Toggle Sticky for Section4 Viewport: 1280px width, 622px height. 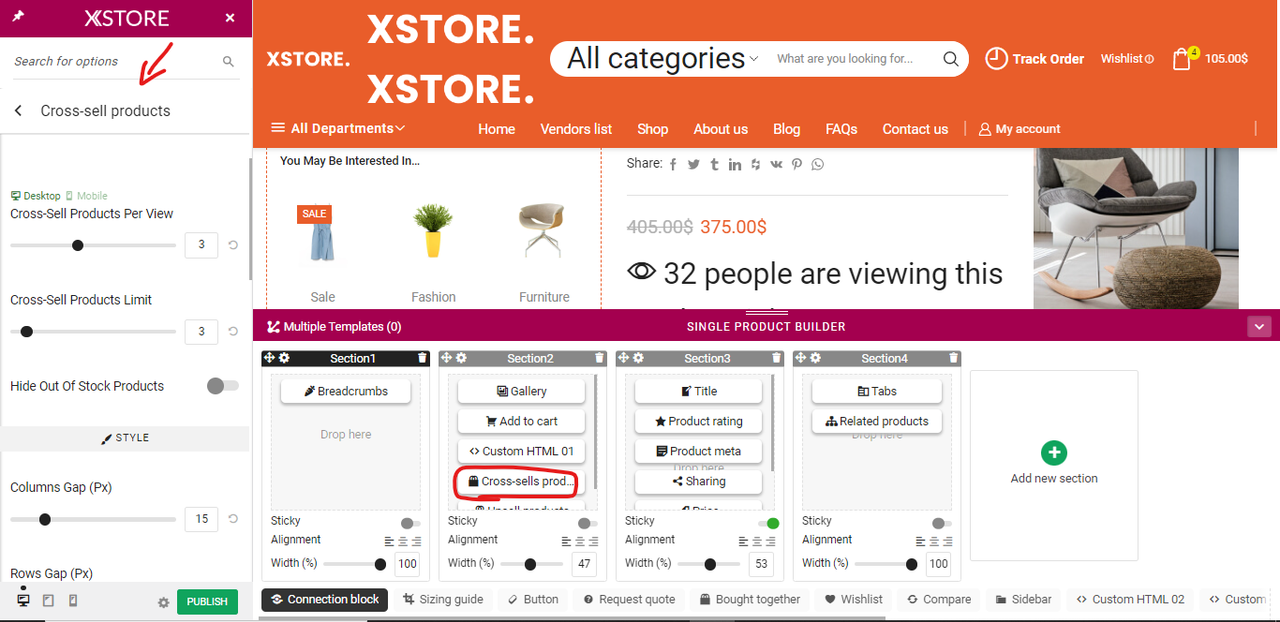click(941, 523)
